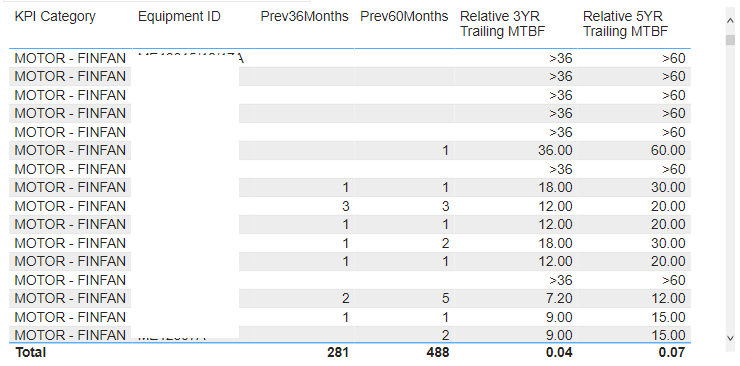Select the Prev60Months cell showing 5
Viewport: 740px width, 366px height.
coord(445,298)
